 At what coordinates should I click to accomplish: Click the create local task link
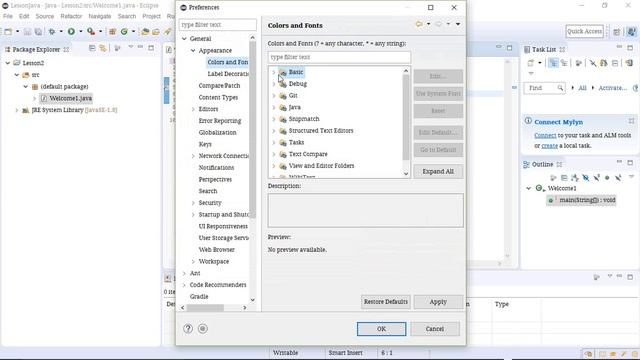549,145
